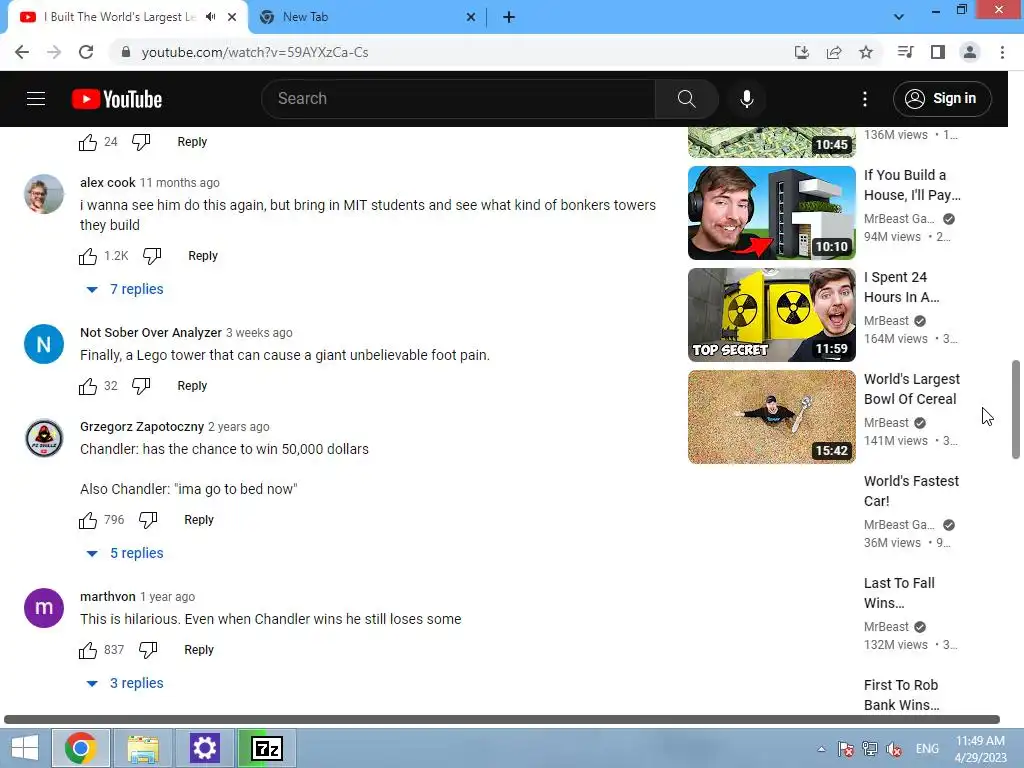This screenshot has width=1024, height=768.
Task: Open World's Fastest Car! video title
Action: pos(911,491)
